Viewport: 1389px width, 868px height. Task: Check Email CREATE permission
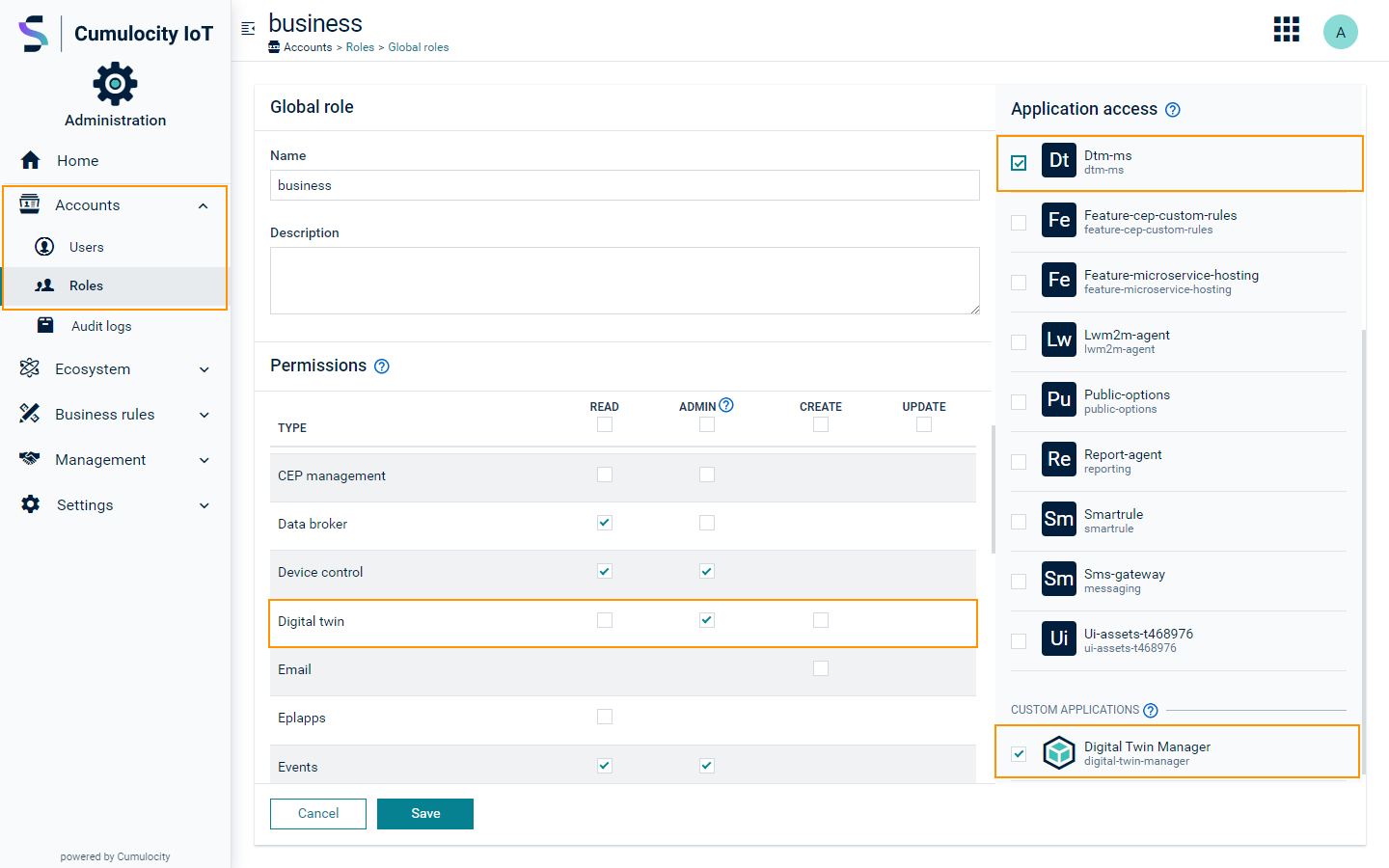pos(821,668)
